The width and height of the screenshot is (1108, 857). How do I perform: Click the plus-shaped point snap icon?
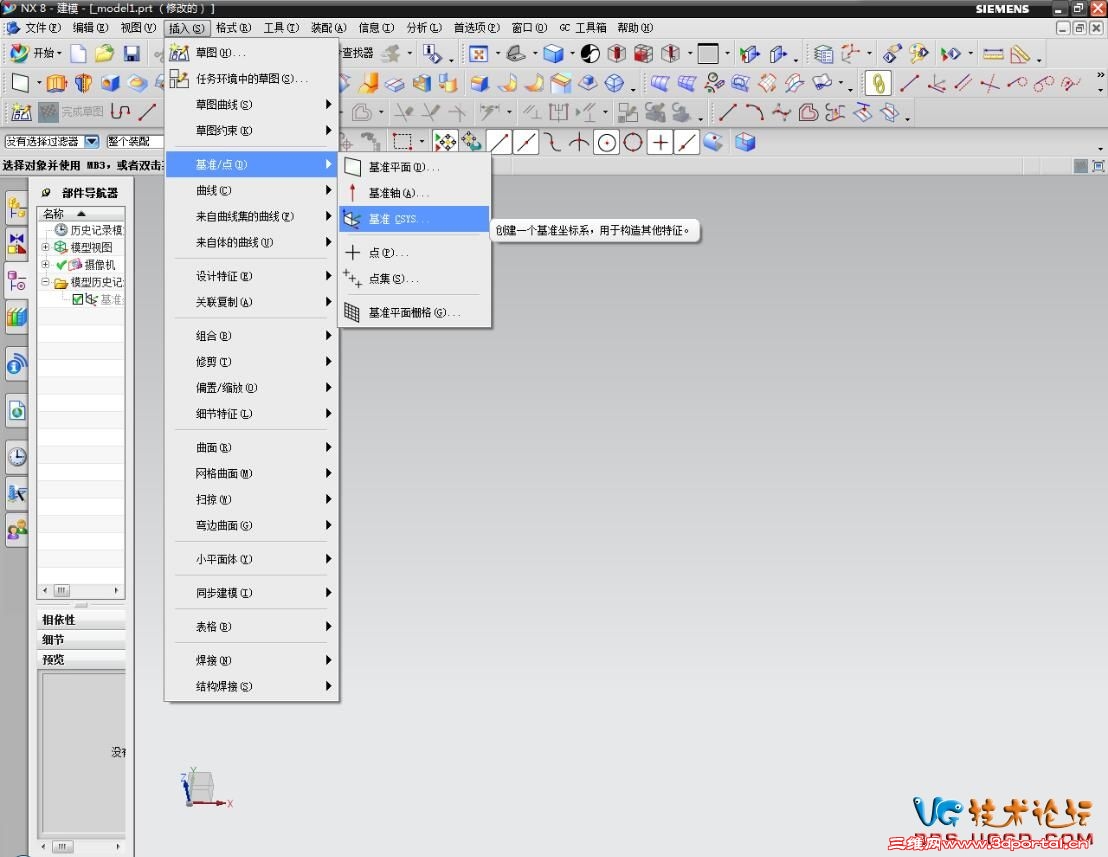click(660, 143)
